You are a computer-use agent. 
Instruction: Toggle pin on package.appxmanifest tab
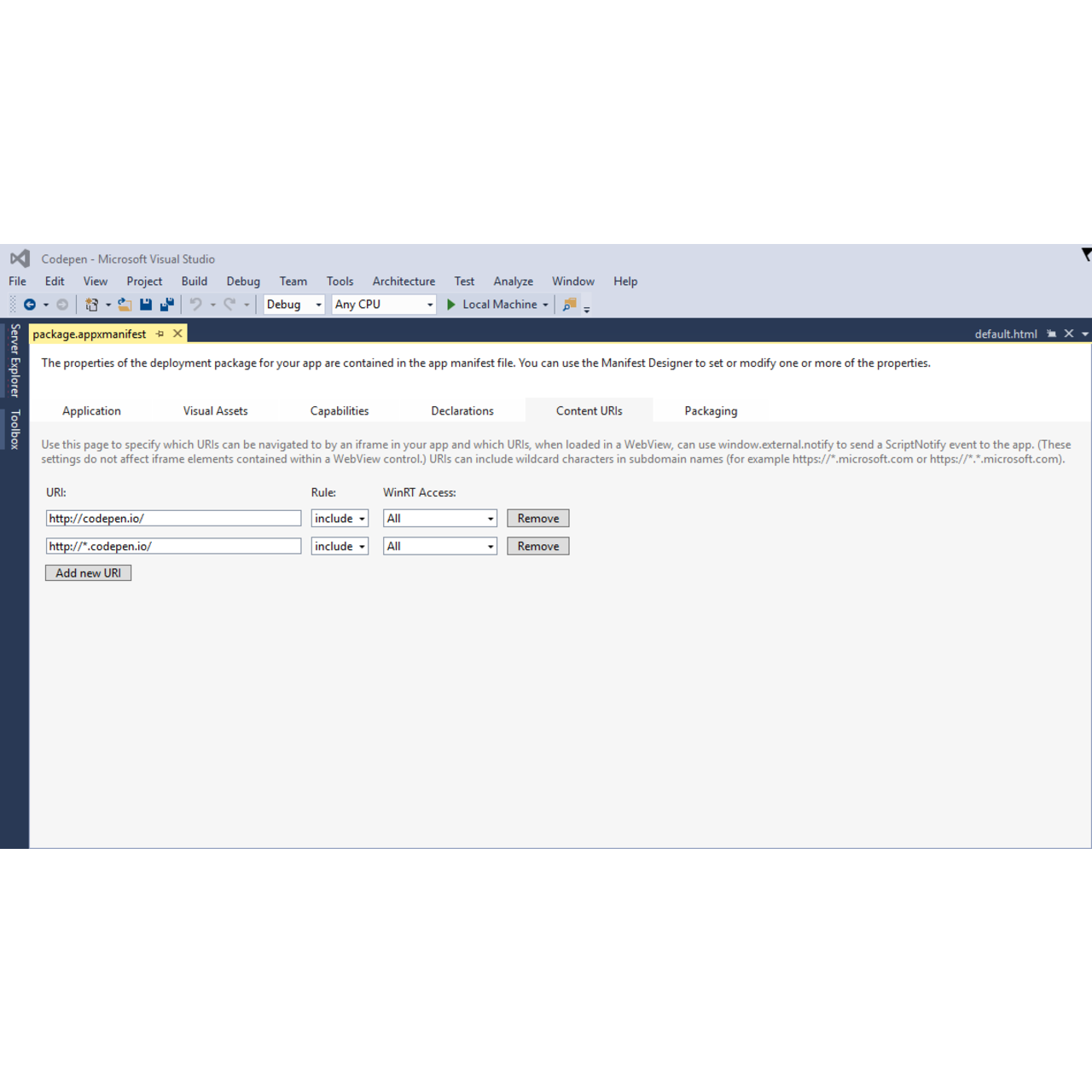(160, 334)
